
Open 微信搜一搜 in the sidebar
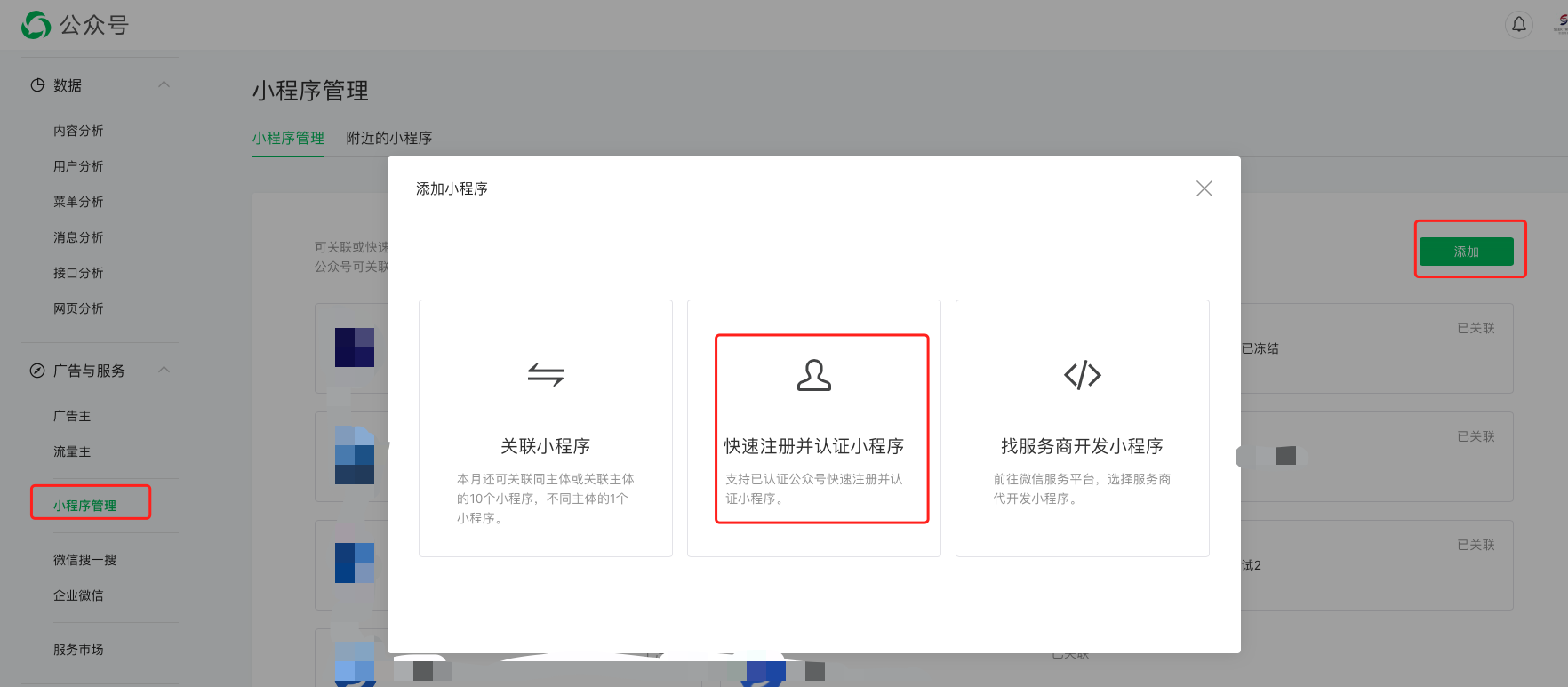pyautogui.click(x=84, y=560)
